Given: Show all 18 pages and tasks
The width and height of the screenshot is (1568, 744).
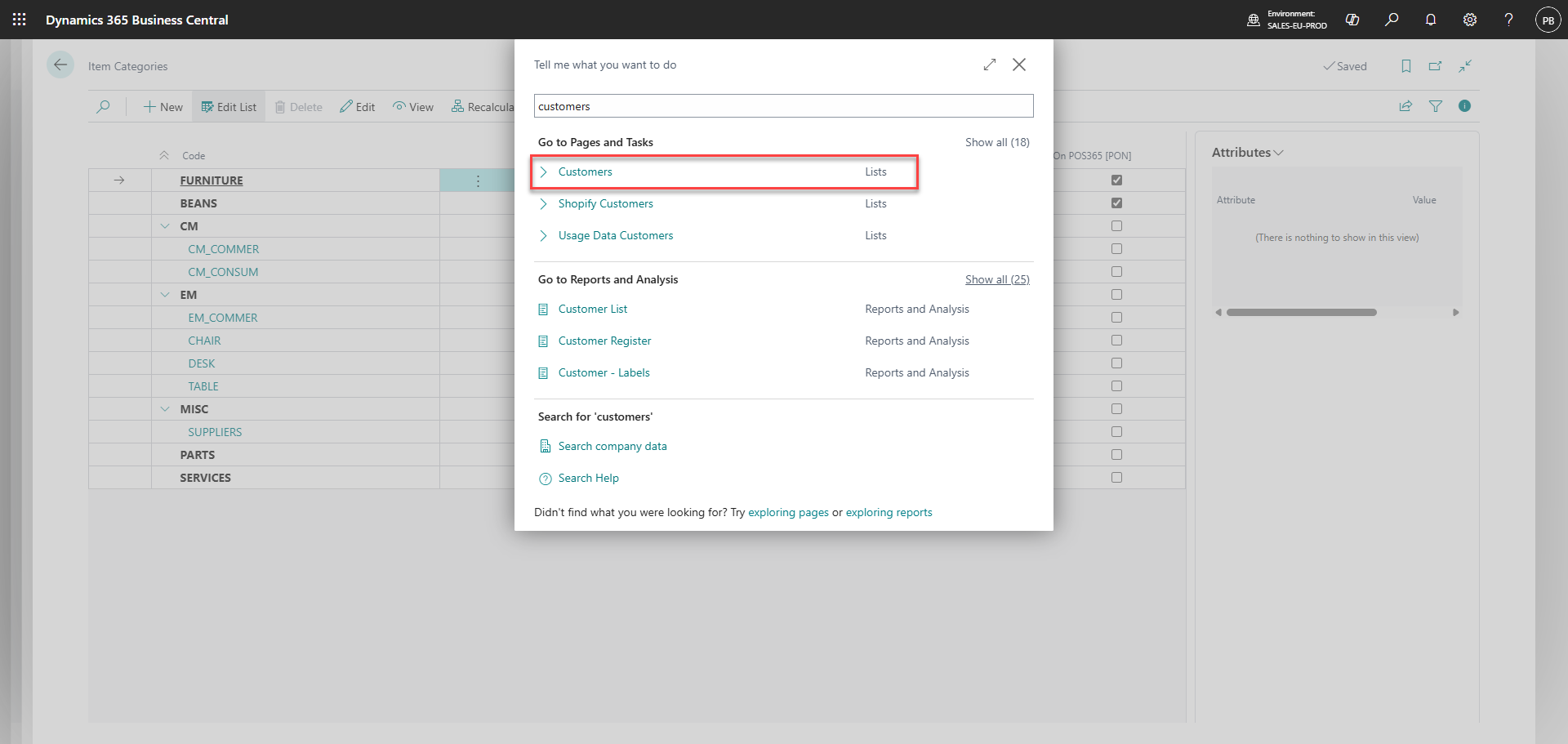Looking at the screenshot, I should (997, 142).
